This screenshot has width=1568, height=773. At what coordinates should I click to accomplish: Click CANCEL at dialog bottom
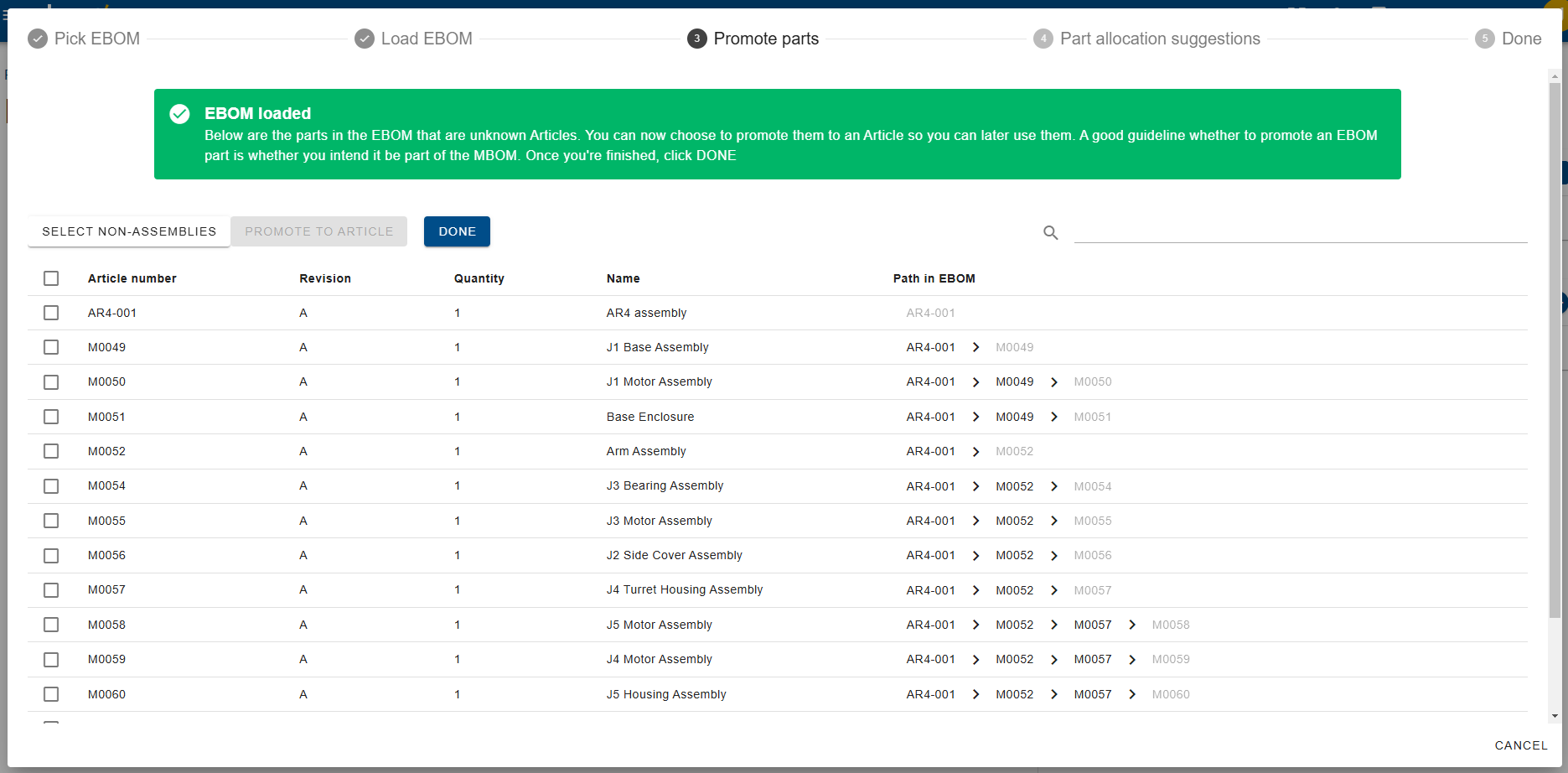(1521, 745)
